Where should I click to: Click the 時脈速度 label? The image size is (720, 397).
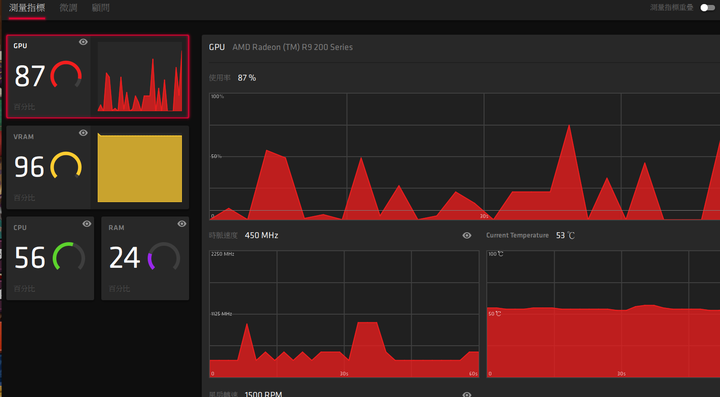point(223,235)
